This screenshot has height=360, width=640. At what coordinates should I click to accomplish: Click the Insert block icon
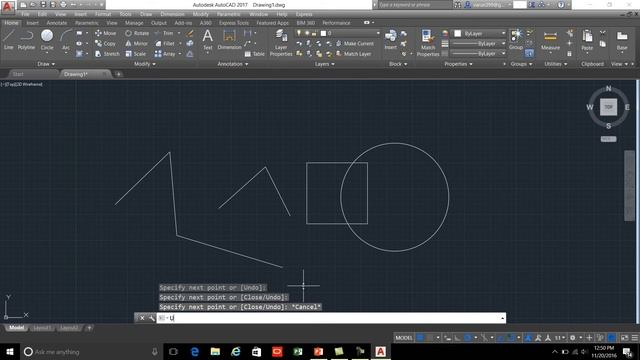point(391,40)
